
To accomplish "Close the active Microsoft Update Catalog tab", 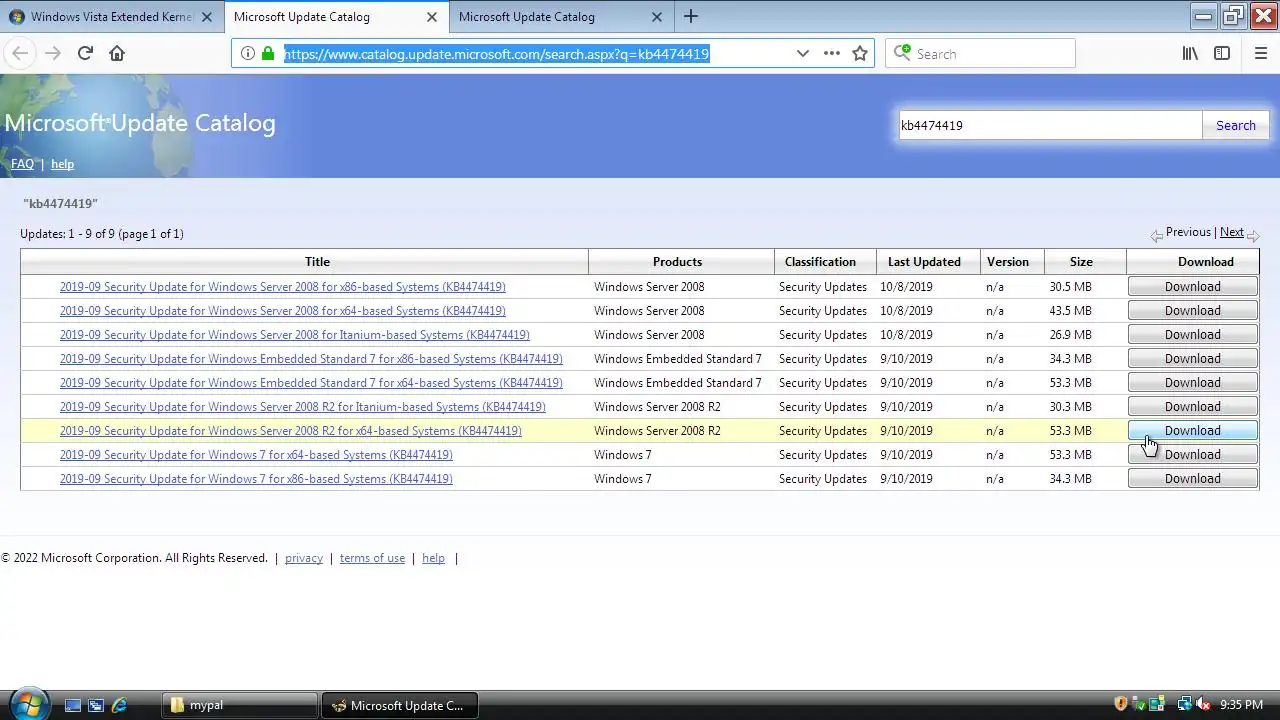I will pos(431,17).
